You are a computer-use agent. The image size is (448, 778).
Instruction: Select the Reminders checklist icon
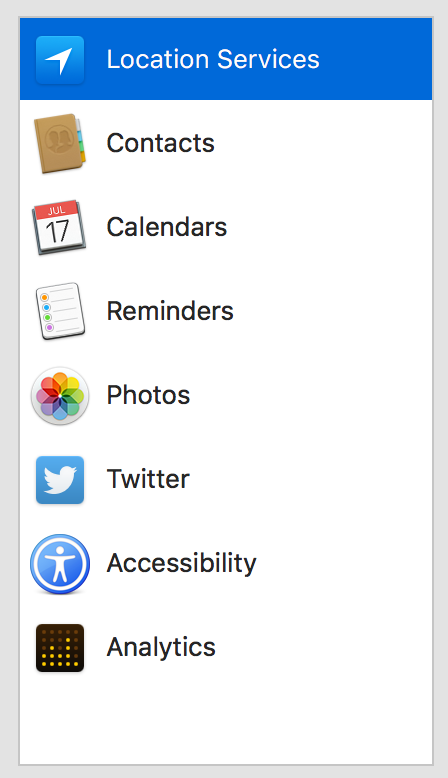click(x=60, y=311)
